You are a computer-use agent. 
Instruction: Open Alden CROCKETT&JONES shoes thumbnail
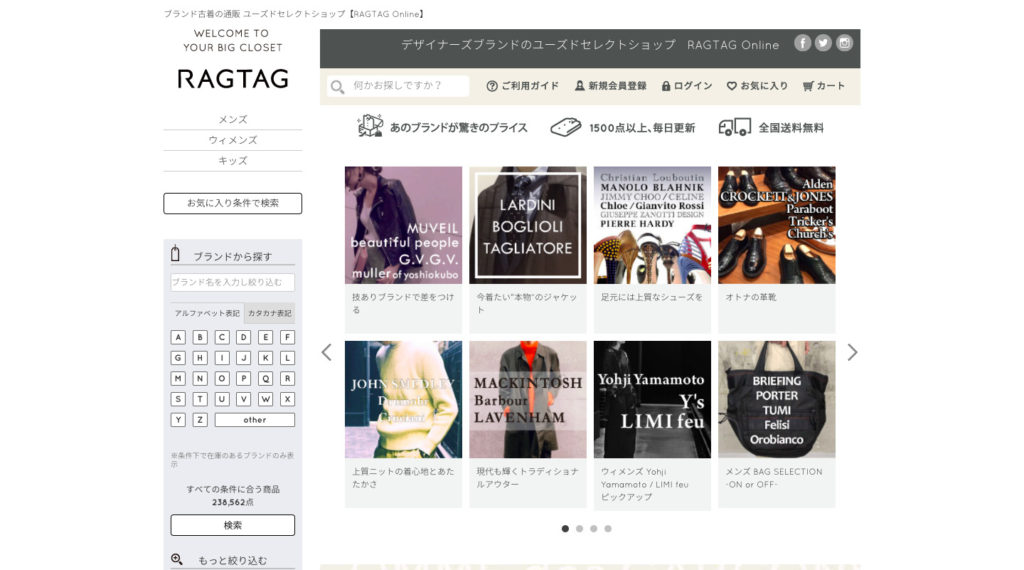(x=776, y=225)
